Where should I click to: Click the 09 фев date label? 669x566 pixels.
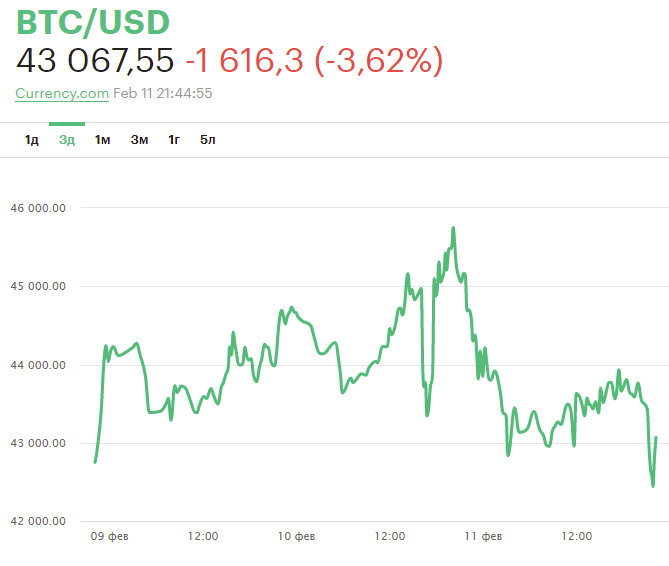click(109, 537)
